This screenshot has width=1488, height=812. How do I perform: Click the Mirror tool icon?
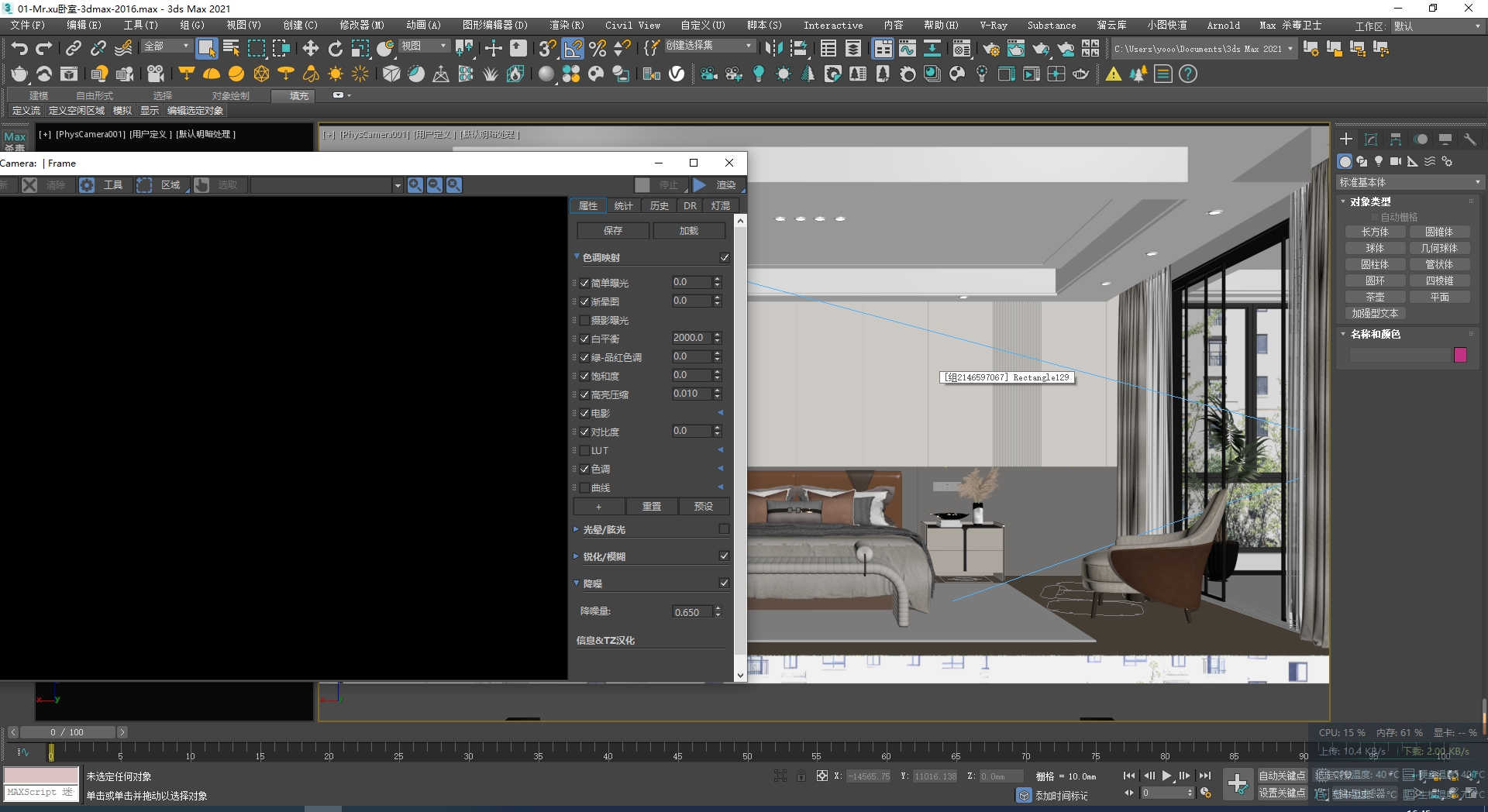(773, 49)
